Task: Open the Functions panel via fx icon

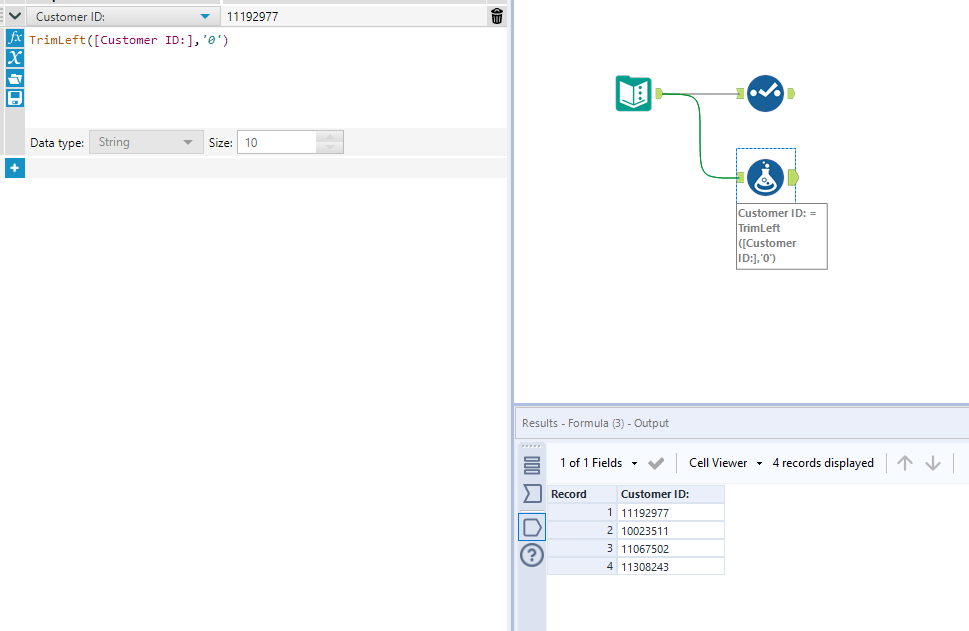Action: point(14,38)
